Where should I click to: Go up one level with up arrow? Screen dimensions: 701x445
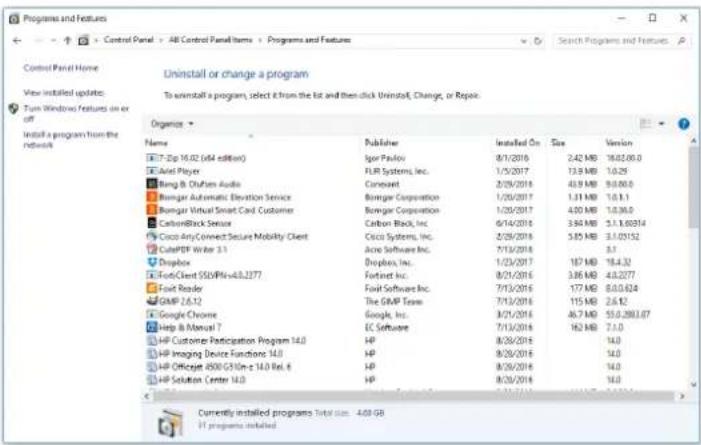point(68,41)
